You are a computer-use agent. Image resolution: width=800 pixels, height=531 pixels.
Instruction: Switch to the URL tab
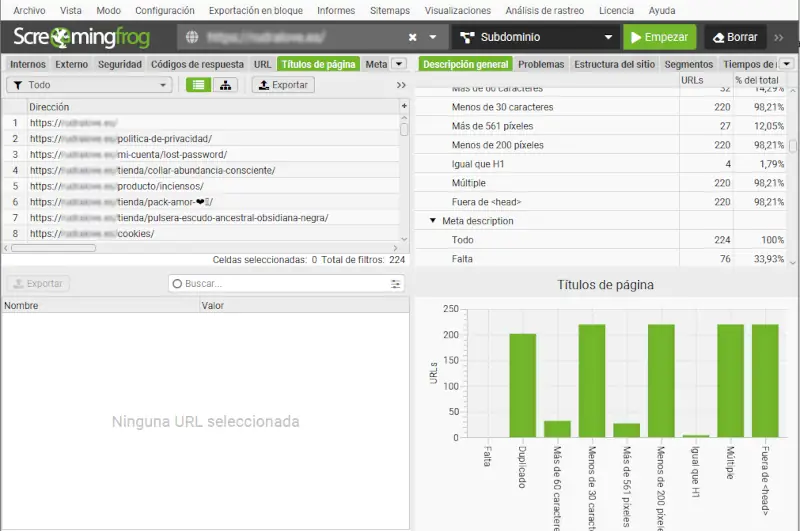[x=262, y=64]
